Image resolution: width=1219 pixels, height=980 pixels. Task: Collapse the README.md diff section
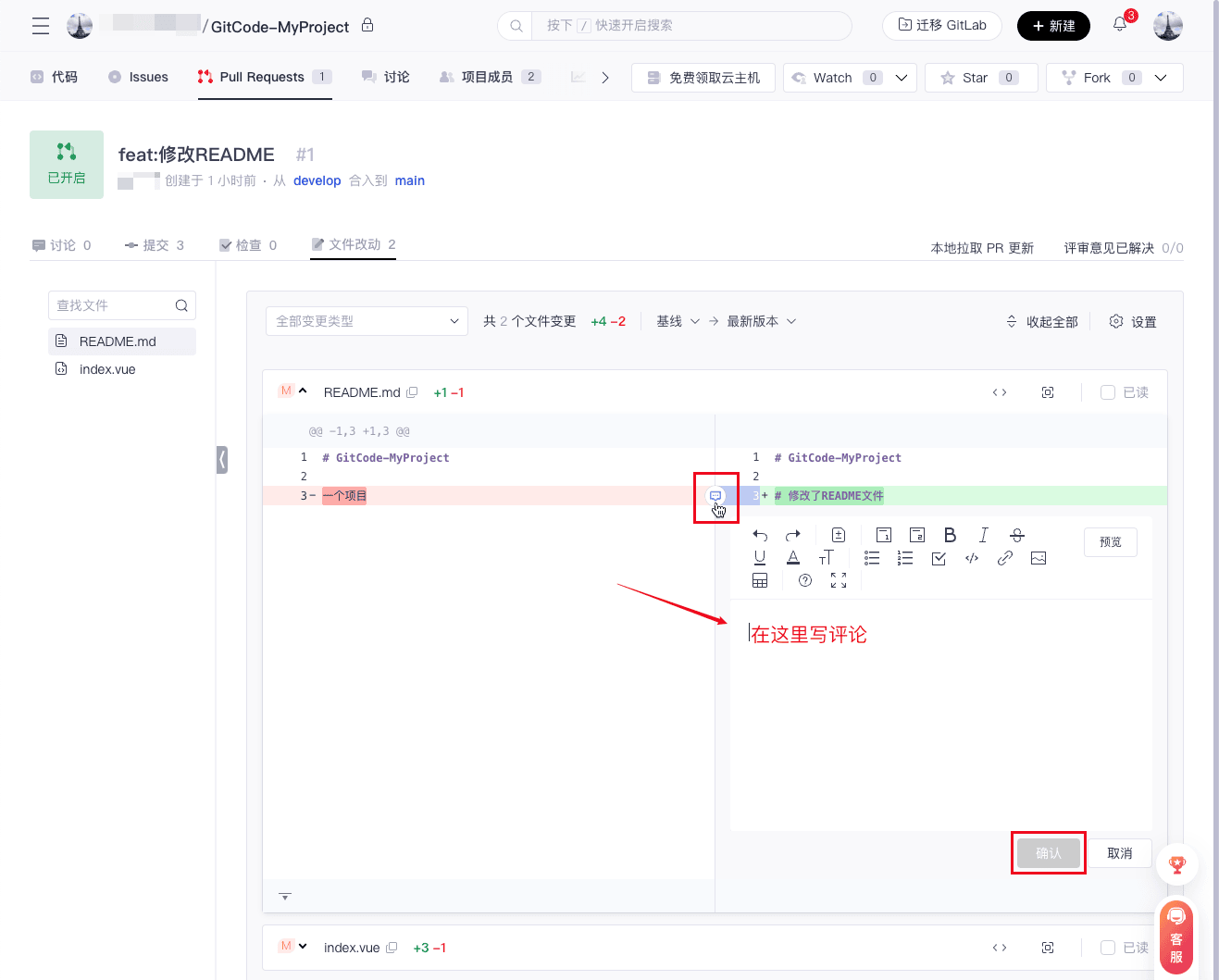(x=303, y=391)
